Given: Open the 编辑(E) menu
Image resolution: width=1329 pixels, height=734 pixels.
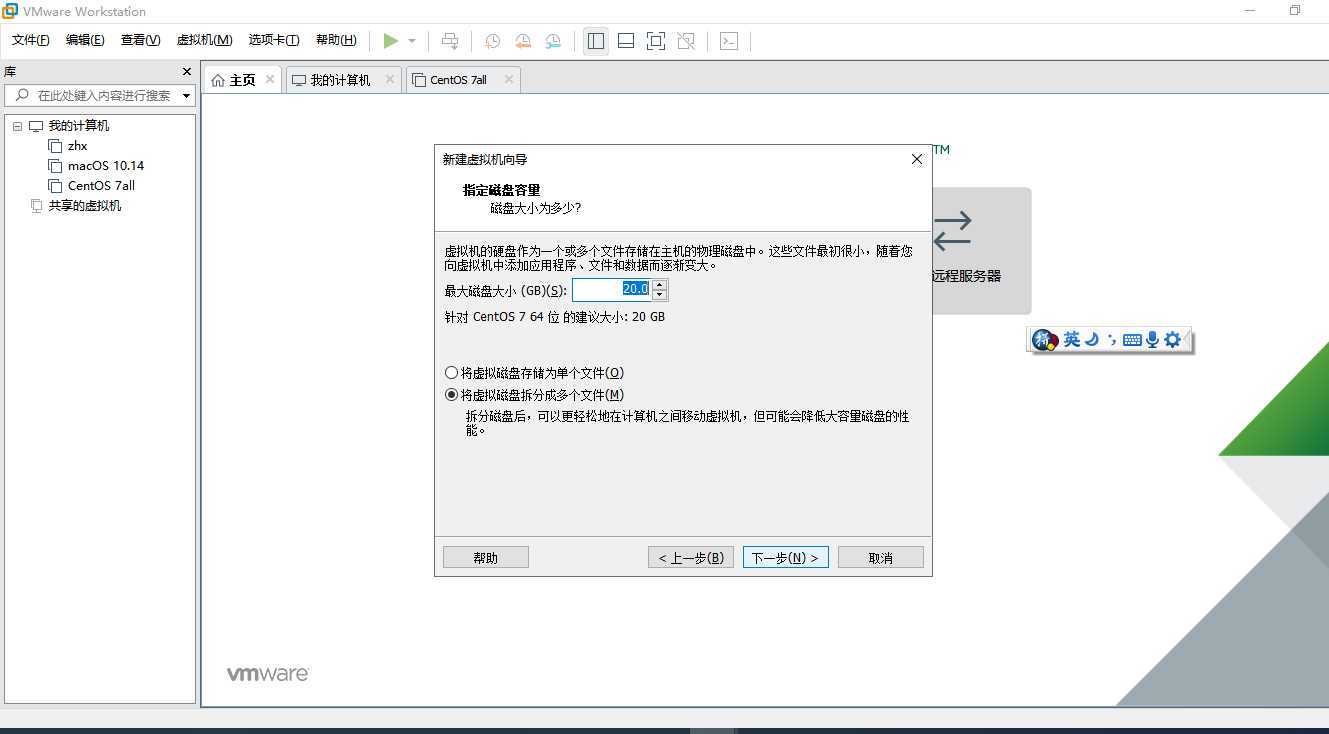Looking at the screenshot, I should point(85,40).
